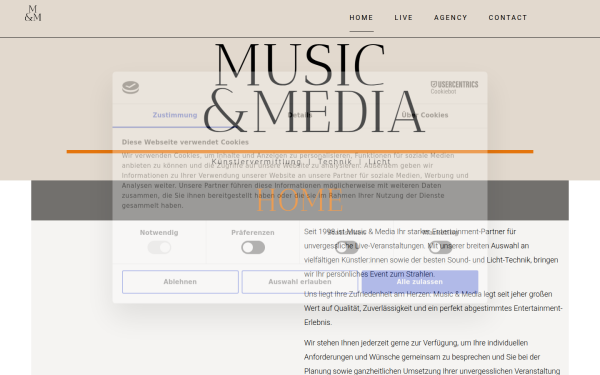Navigate to CONTACT in the header
The width and height of the screenshot is (600, 375).
(x=508, y=18)
